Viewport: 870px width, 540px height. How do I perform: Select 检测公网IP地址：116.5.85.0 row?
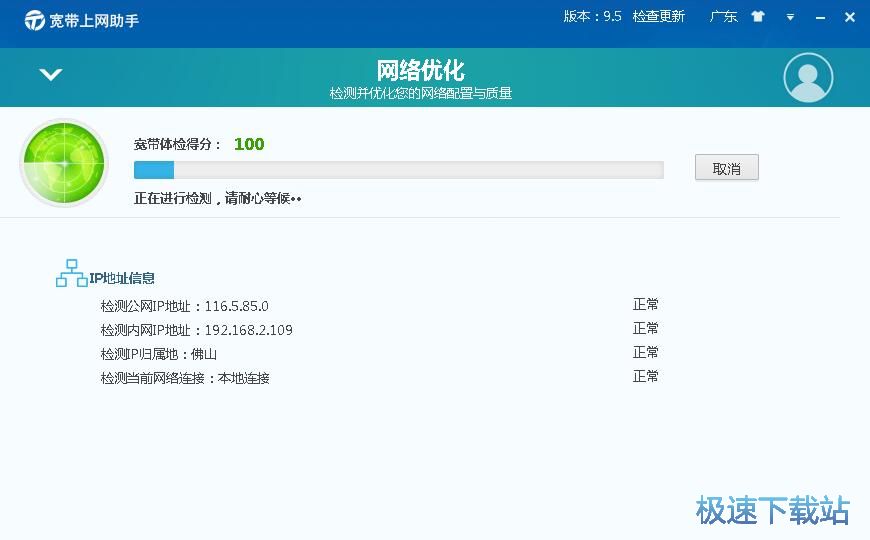coord(184,306)
